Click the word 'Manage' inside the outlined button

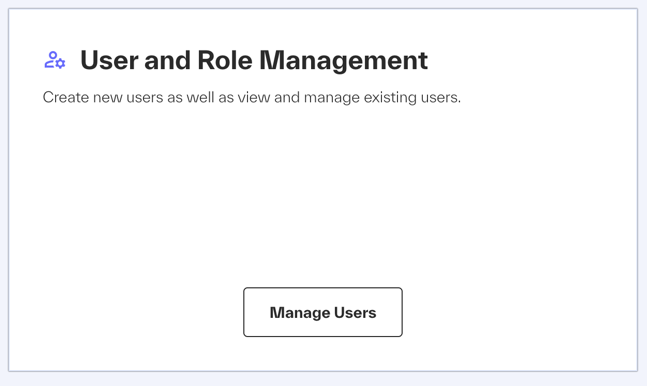tap(300, 313)
